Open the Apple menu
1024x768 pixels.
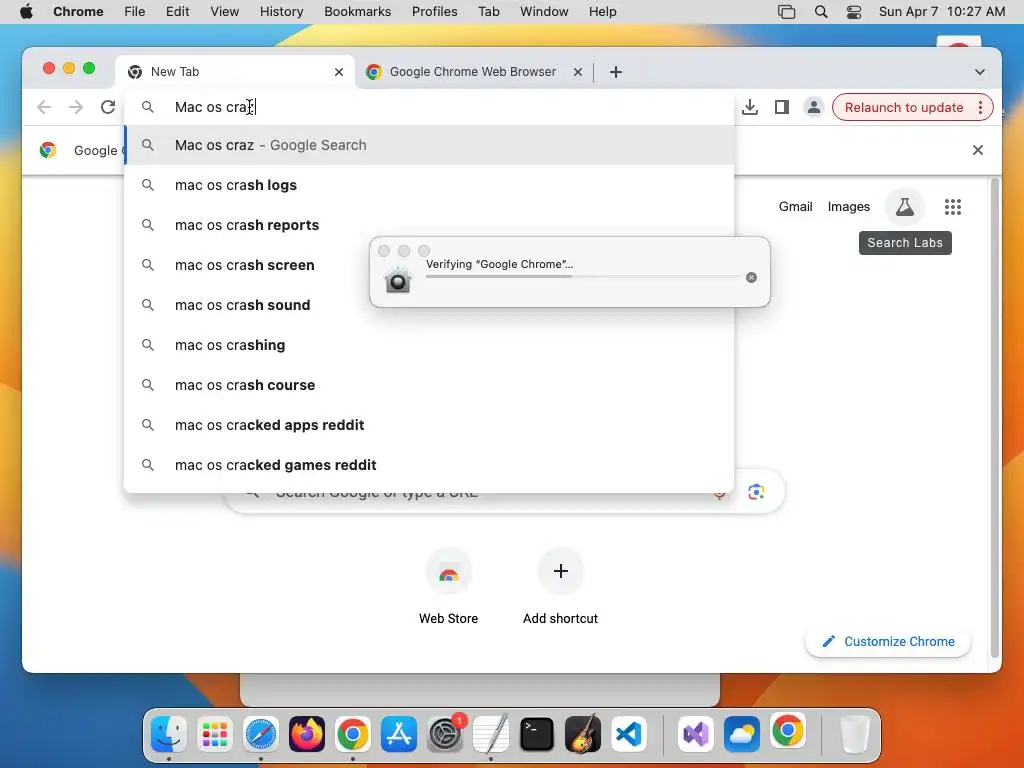pyautogui.click(x=26, y=12)
